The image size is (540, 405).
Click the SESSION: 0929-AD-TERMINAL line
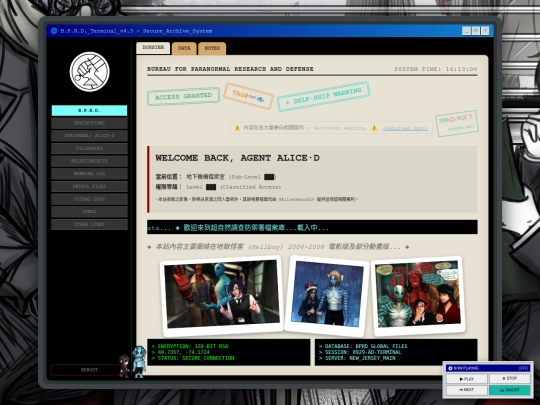pyautogui.click(x=360, y=352)
